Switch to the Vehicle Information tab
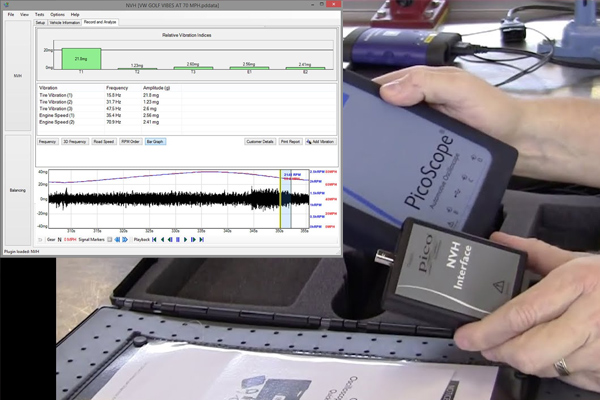Screen dimensions: 600x400 pyautogui.click(x=66, y=23)
